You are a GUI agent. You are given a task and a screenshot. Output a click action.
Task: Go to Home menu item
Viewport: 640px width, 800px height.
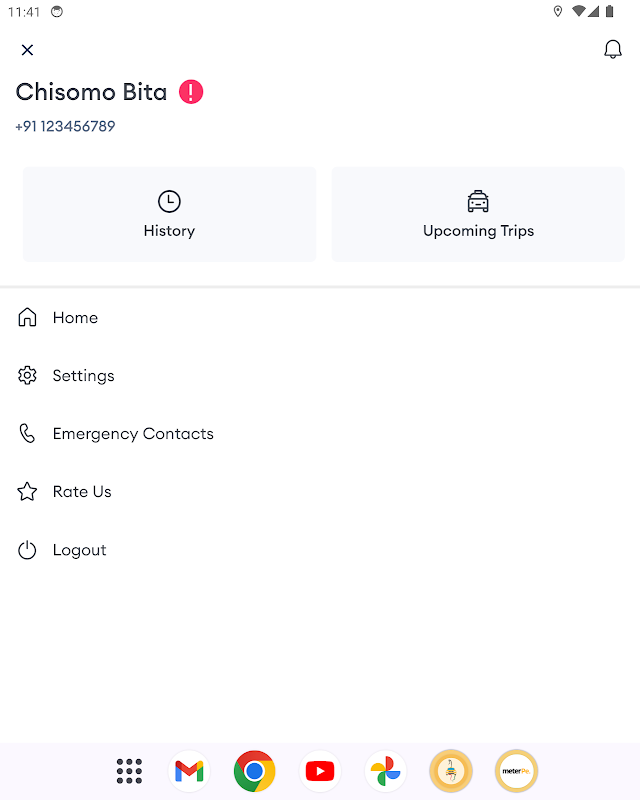point(75,318)
